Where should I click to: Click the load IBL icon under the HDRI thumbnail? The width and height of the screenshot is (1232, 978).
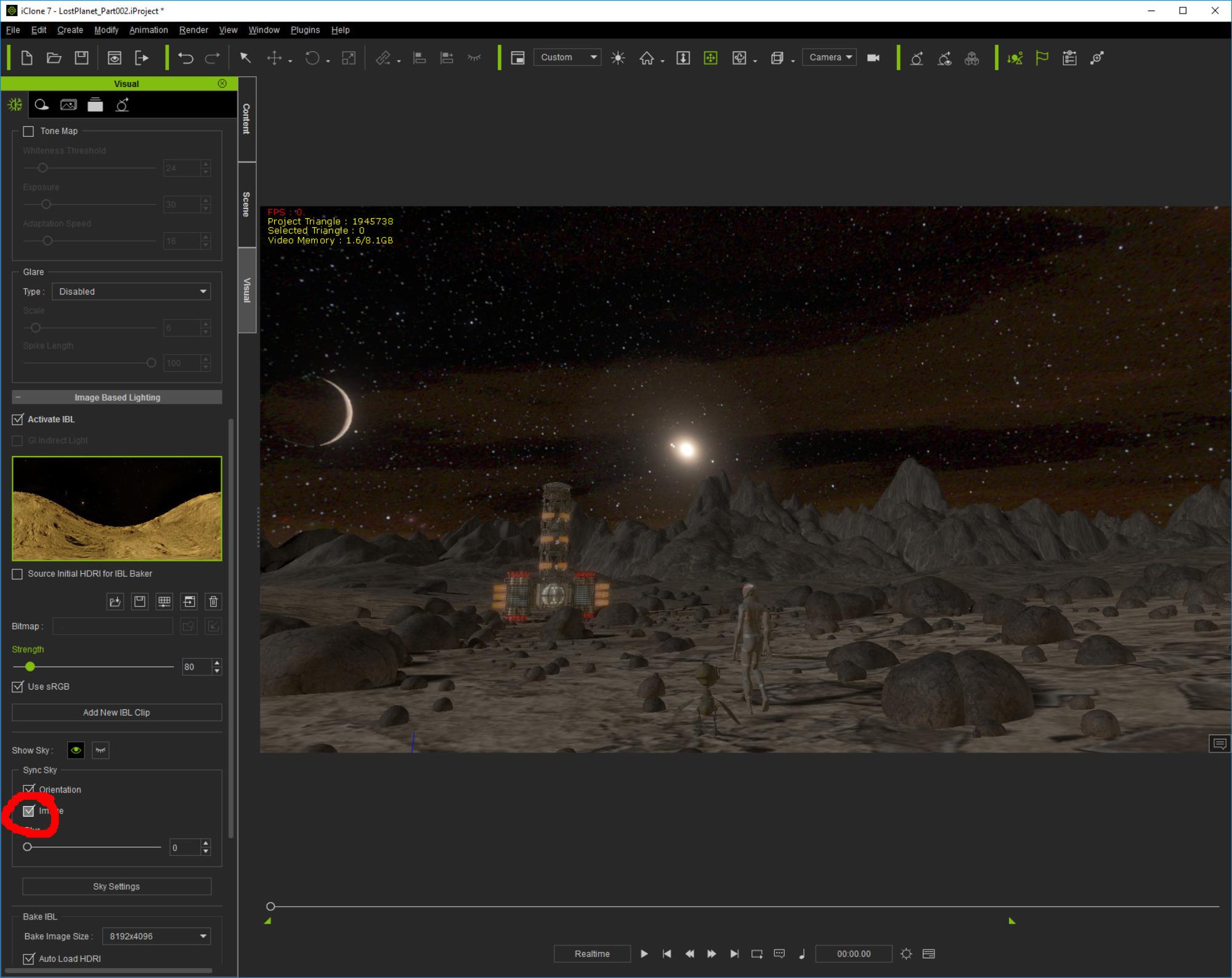(115, 601)
